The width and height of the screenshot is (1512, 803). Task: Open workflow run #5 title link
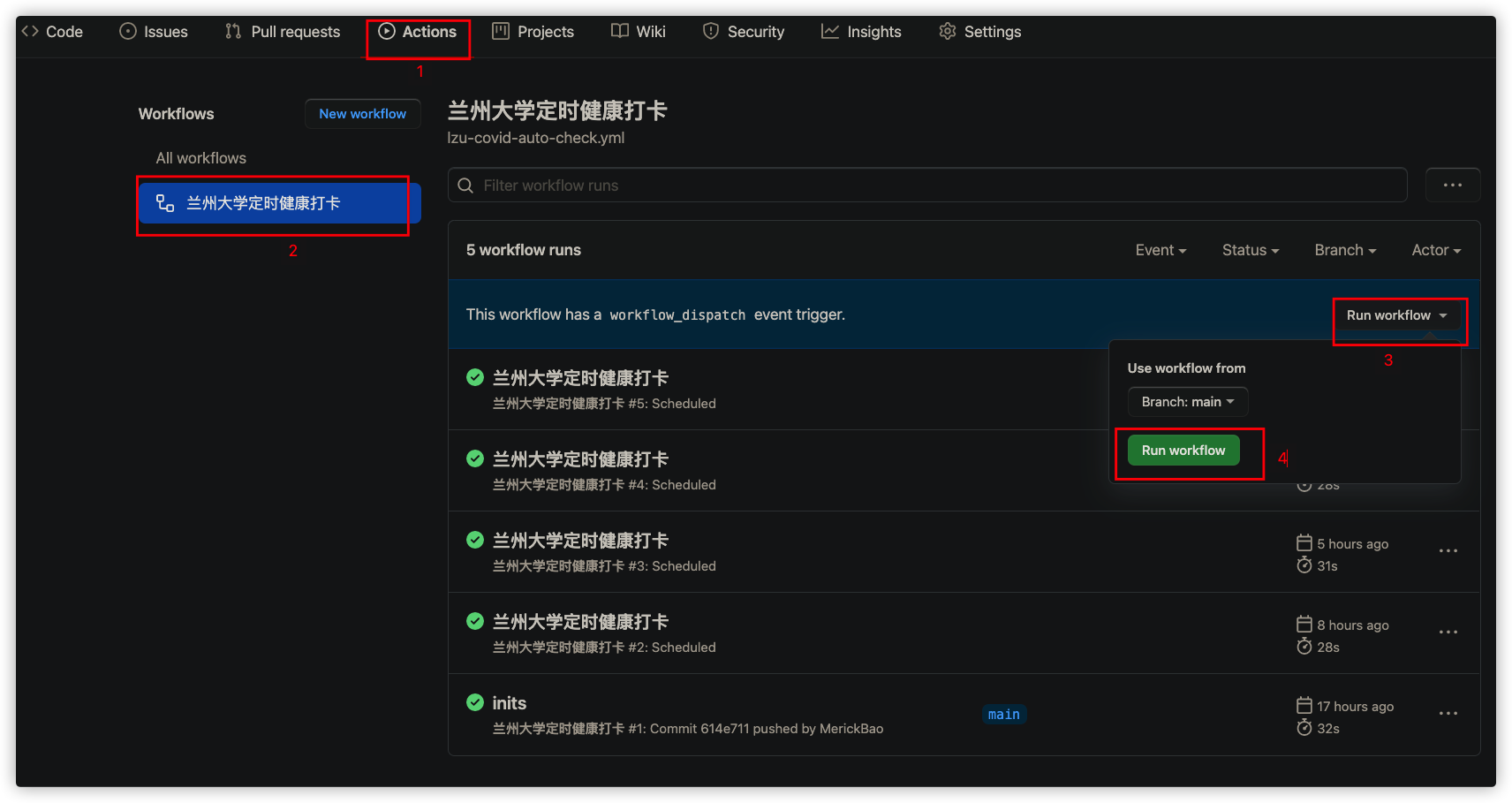pyautogui.click(x=580, y=378)
